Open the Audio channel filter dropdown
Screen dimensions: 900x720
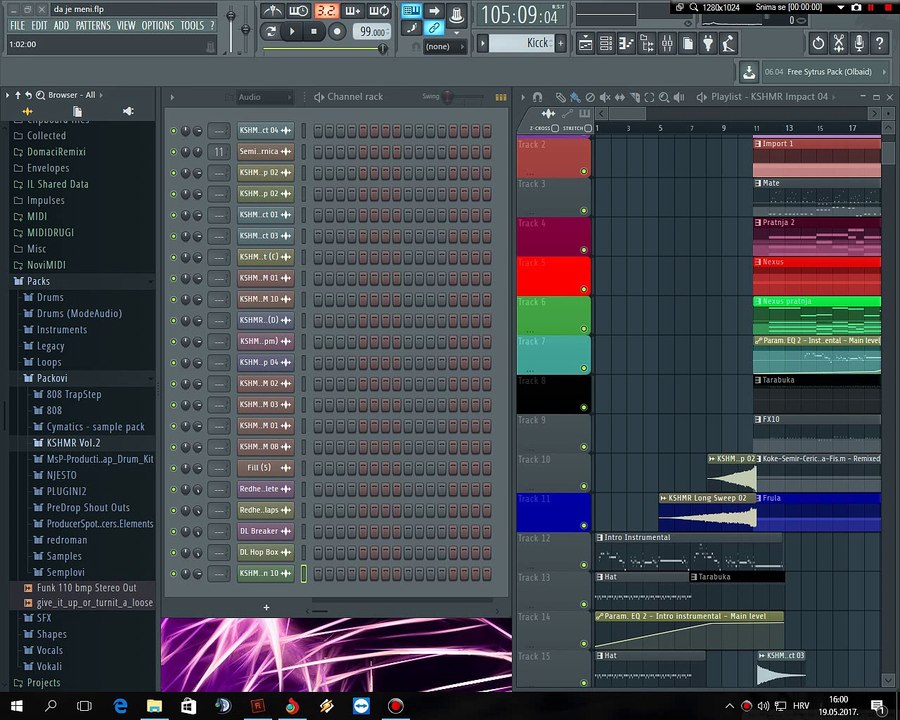pos(265,97)
